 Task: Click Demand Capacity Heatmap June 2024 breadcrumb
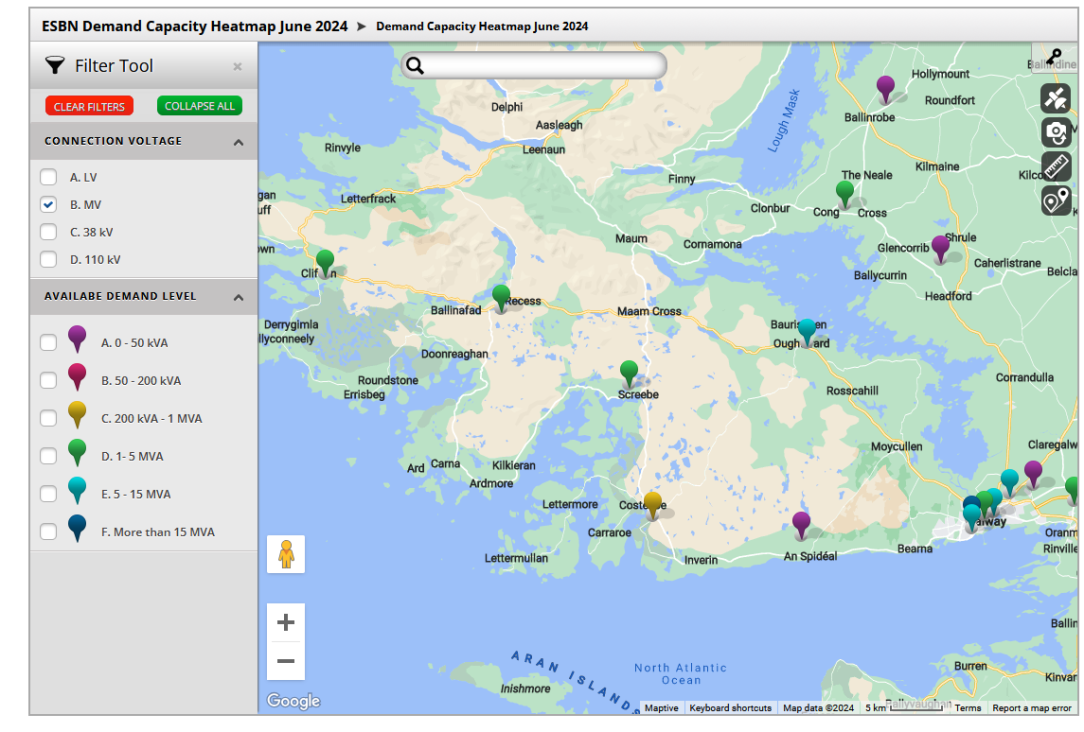[482, 26]
